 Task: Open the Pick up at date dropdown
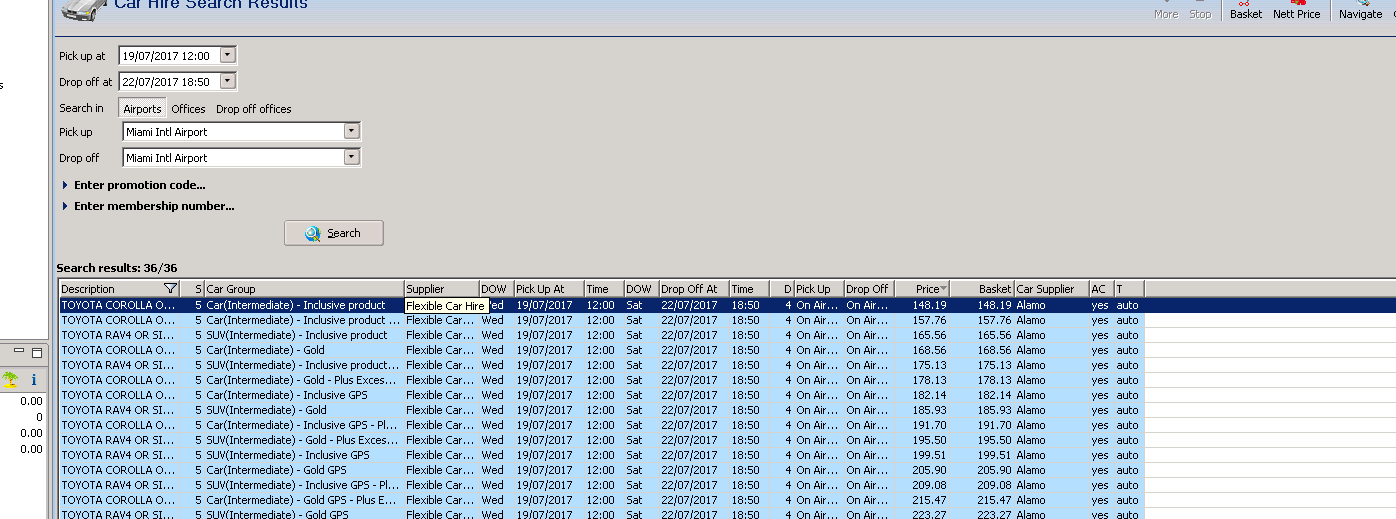[227, 56]
